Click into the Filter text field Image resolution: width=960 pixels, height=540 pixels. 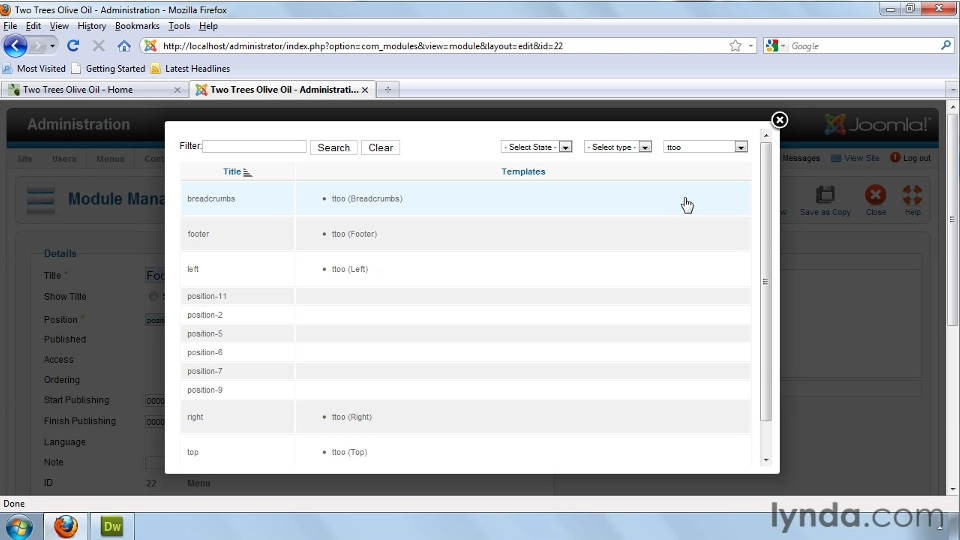254,147
